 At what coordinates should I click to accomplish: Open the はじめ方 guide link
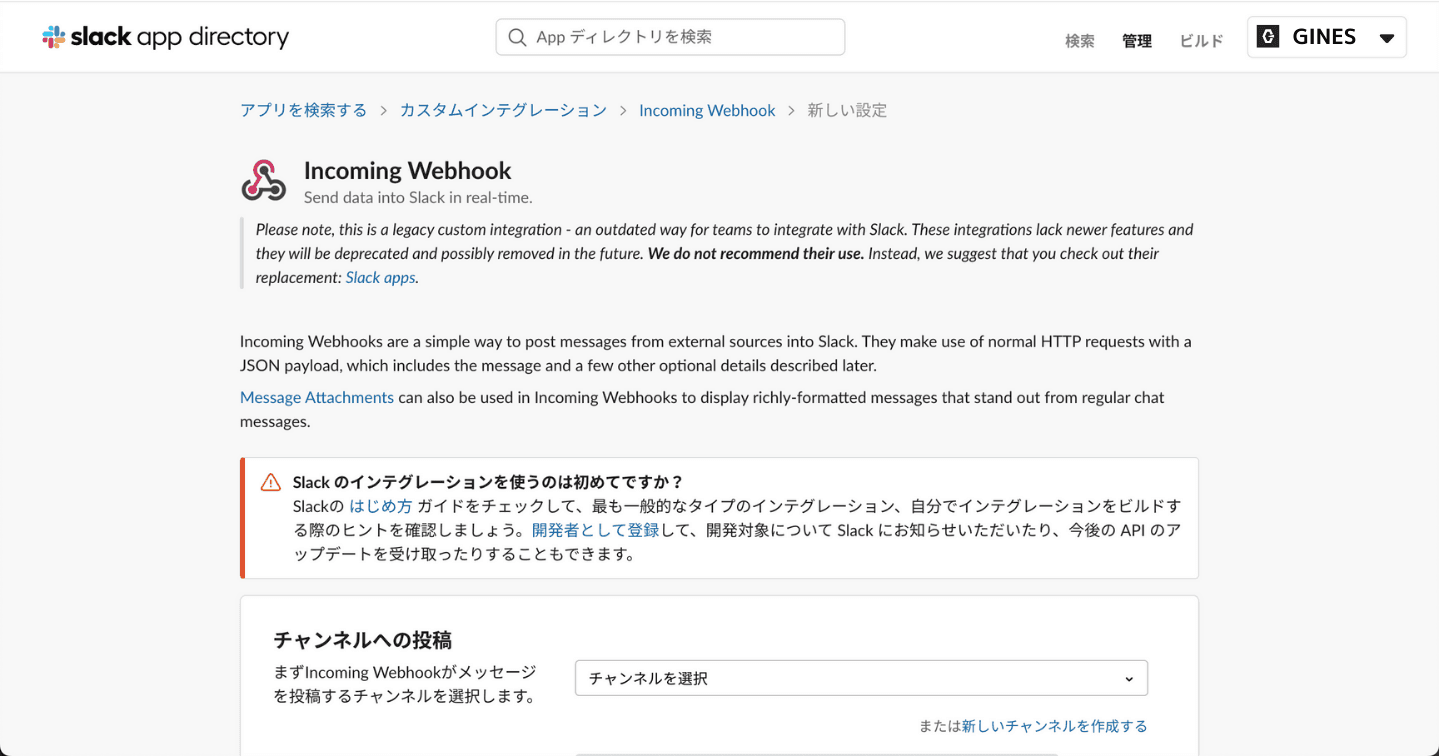coord(380,506)
